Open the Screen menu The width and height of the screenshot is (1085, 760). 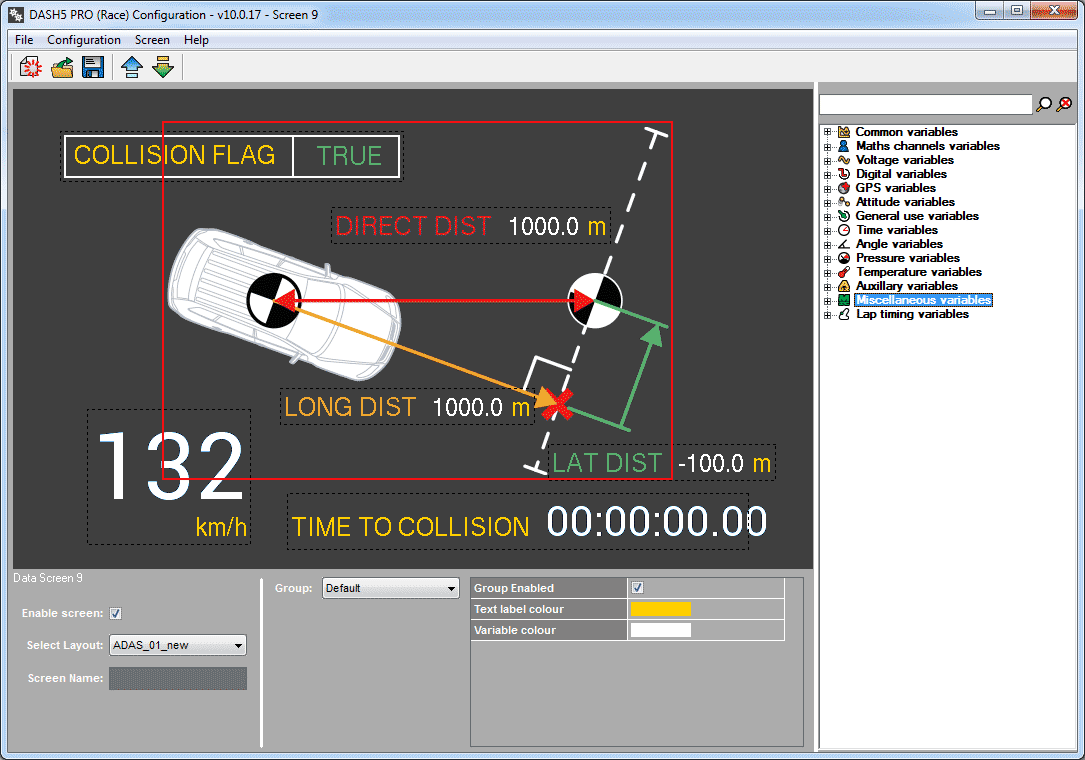click(151, 40)
